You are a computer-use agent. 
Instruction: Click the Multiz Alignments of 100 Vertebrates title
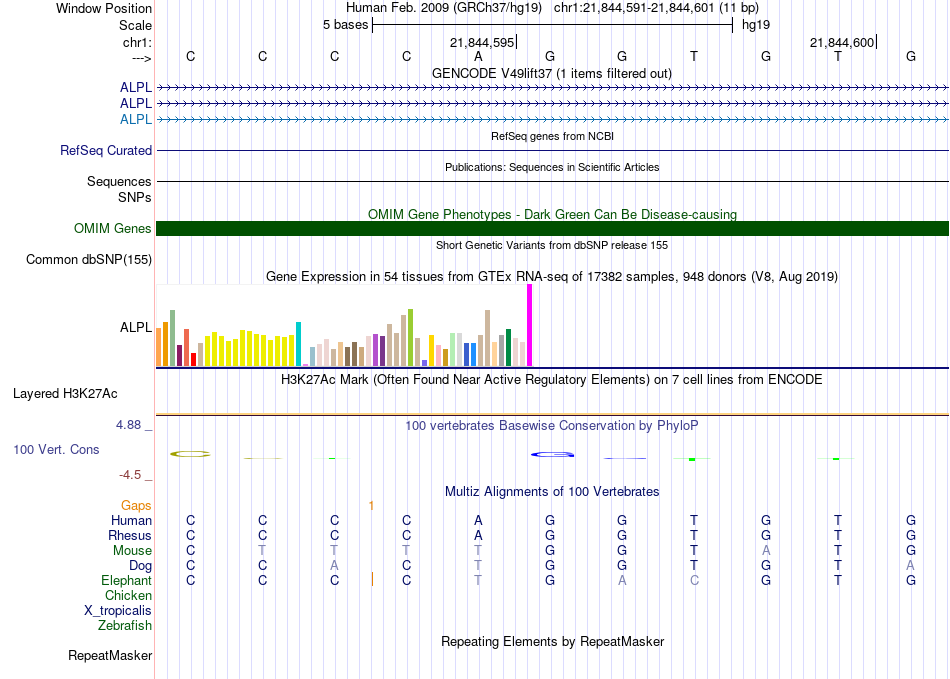tap(552, 492)
